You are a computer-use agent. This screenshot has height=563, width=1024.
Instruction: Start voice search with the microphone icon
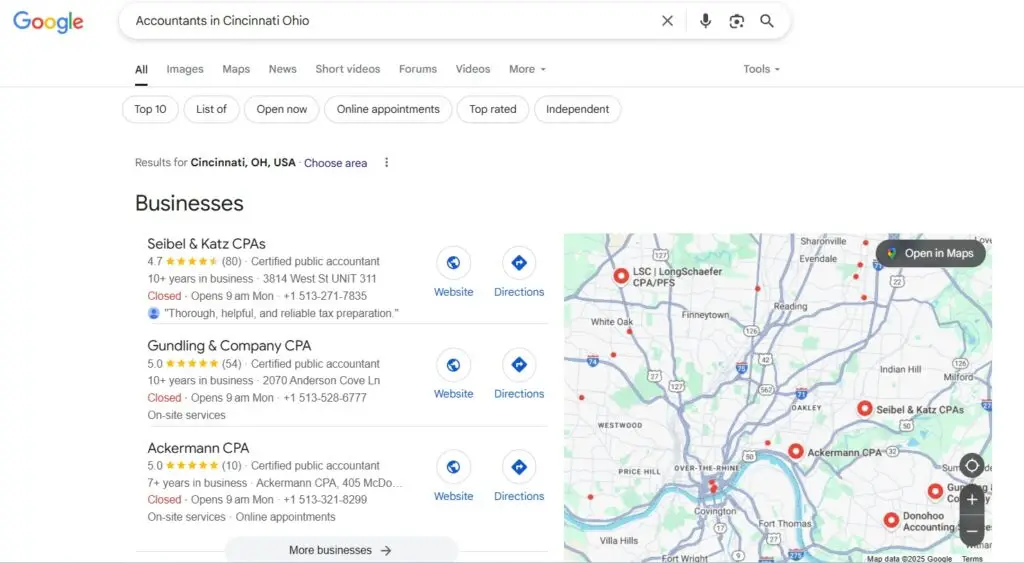click(x=705, y=21)
